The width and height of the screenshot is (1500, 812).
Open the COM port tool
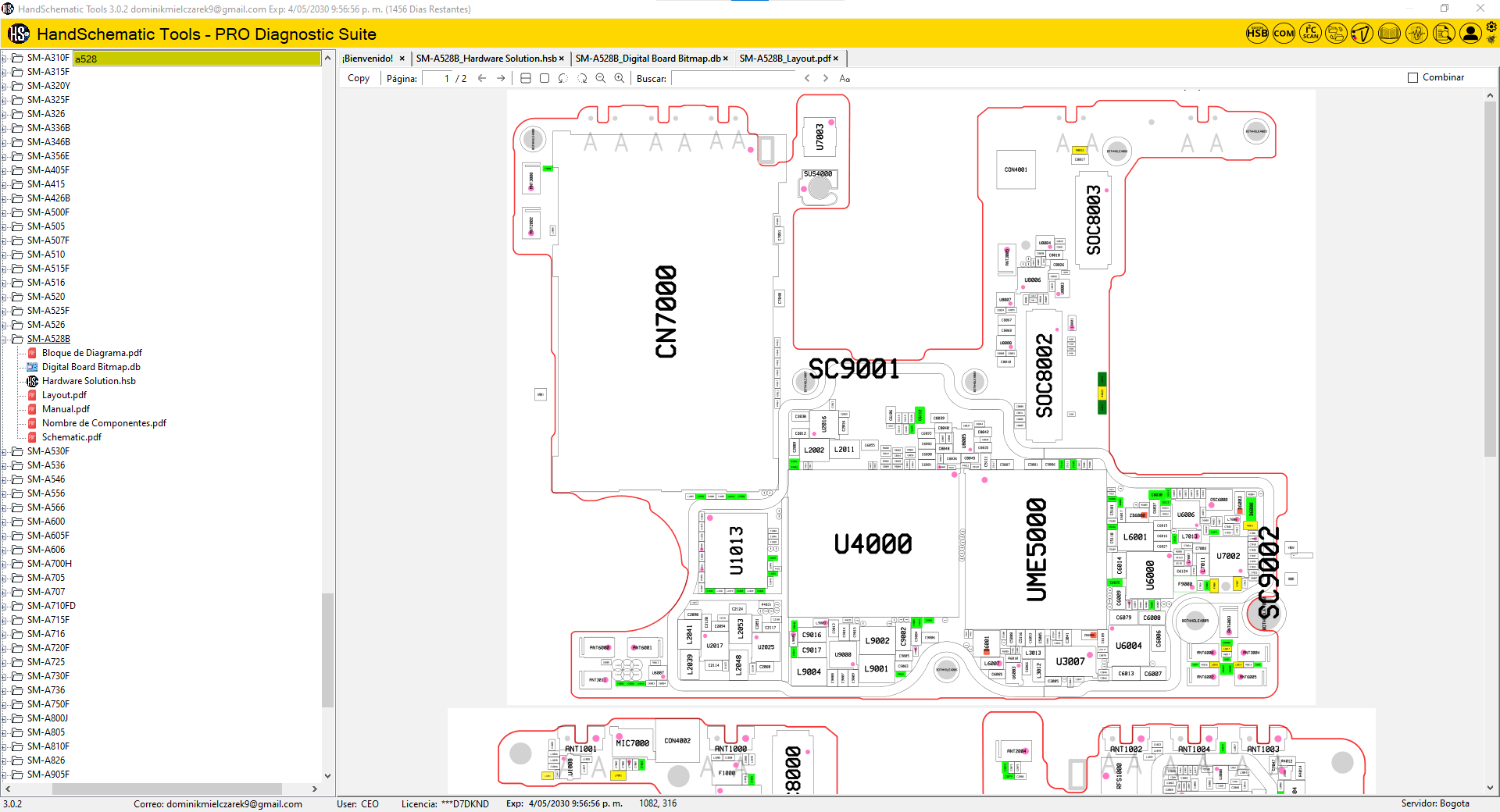[x=1284, y=34]
